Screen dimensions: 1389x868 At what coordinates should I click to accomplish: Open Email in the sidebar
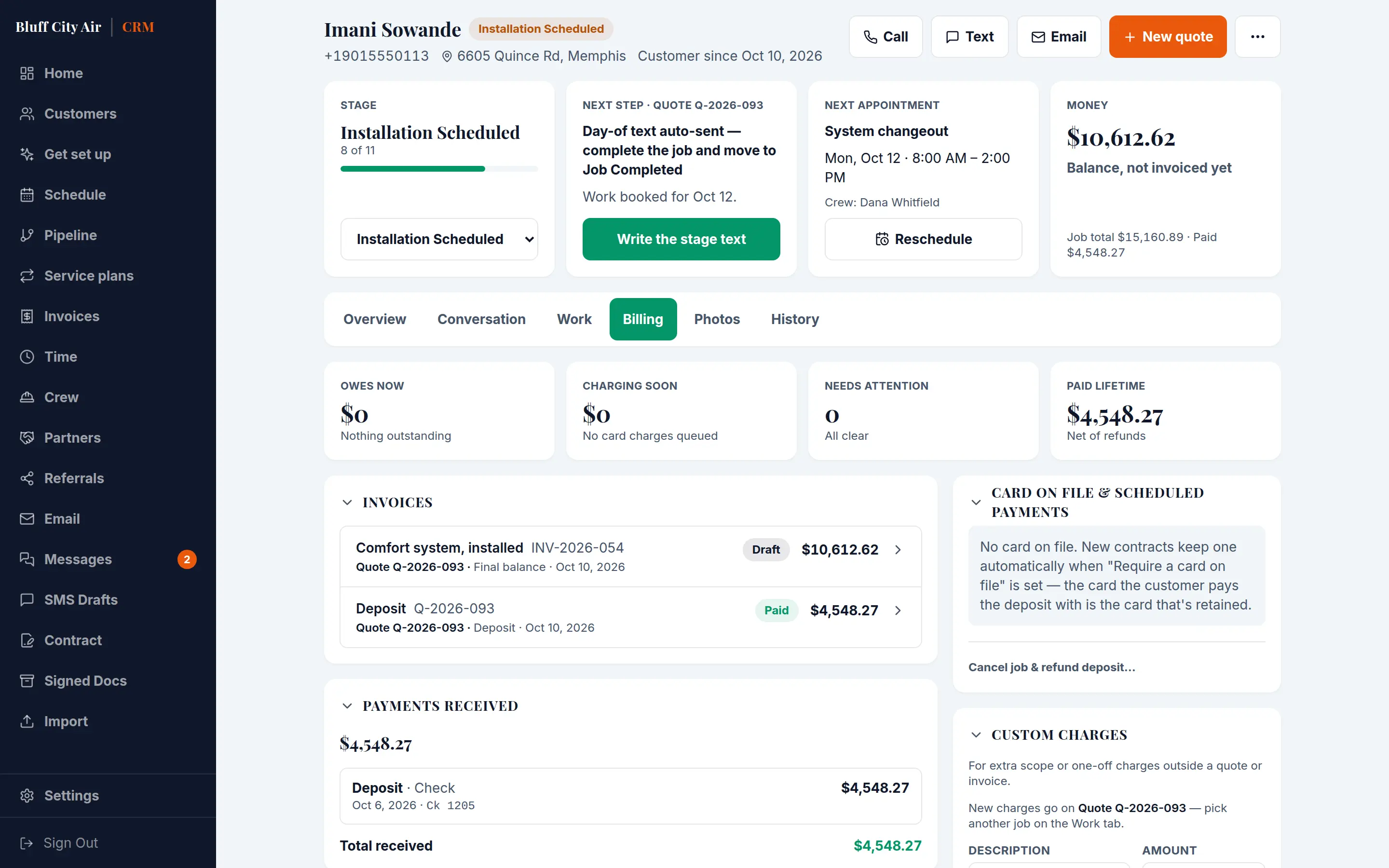pyautogui.click(x=108, y=518)
